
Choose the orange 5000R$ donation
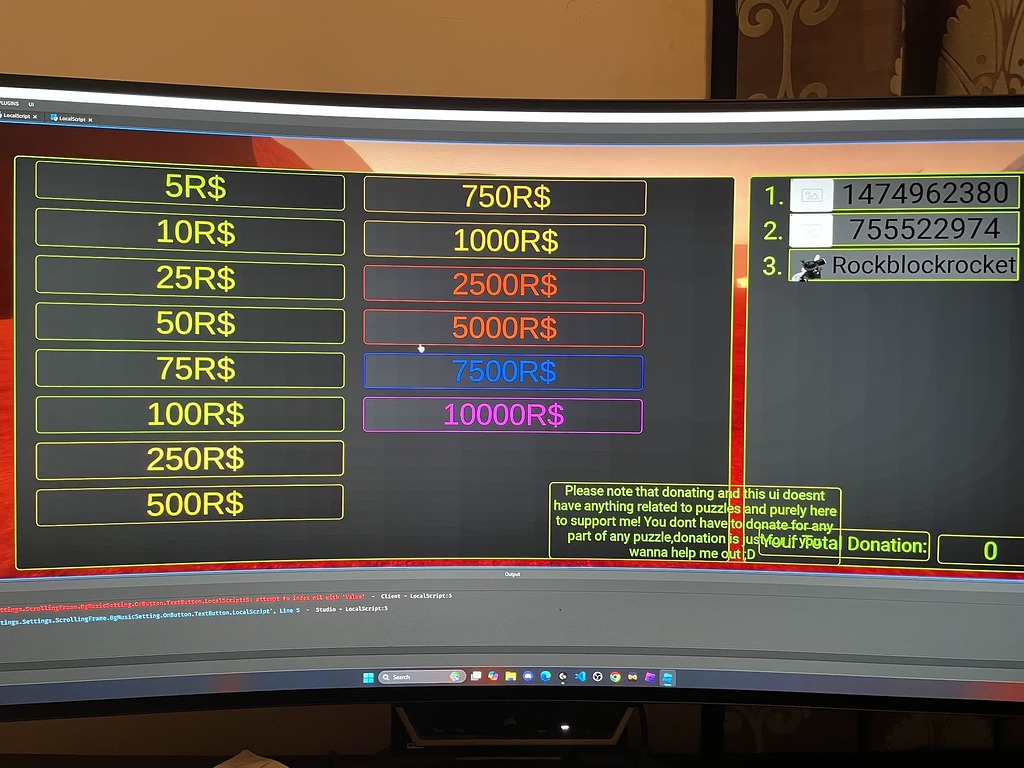(x=504, y=328)
